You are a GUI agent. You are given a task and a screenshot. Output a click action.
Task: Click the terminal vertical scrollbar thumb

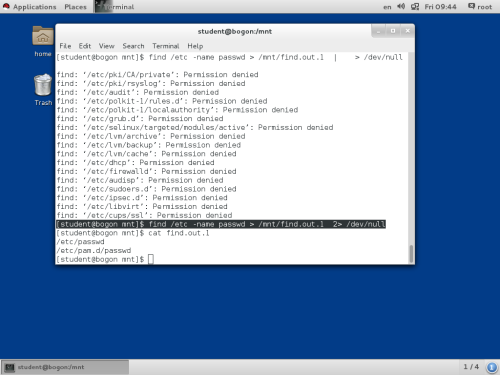[x=411, y=254]
